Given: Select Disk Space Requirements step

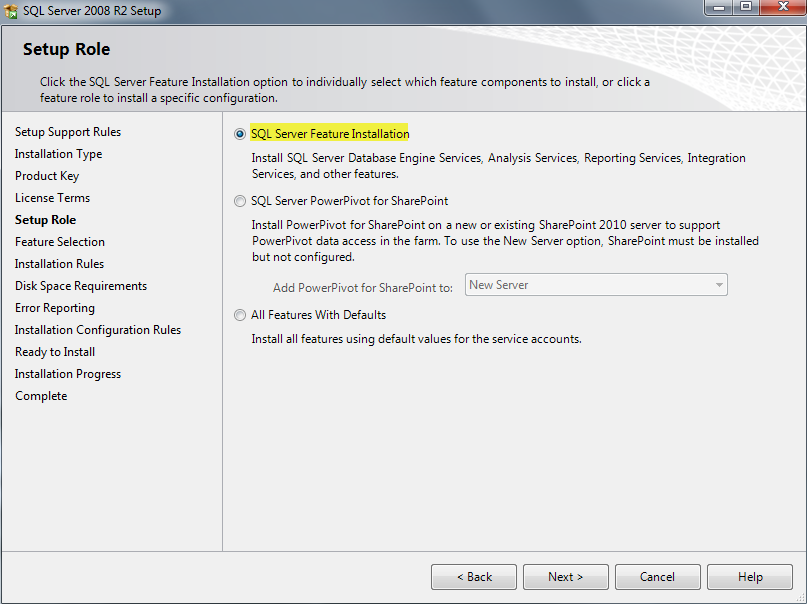Looking at the screenshot, I should click(x=81, y=286).
